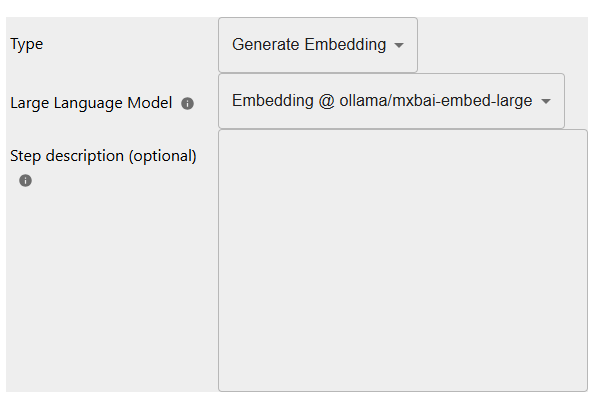Click the Embedding @ ollama/mxbai-embed-large text

tap(382, 101)
